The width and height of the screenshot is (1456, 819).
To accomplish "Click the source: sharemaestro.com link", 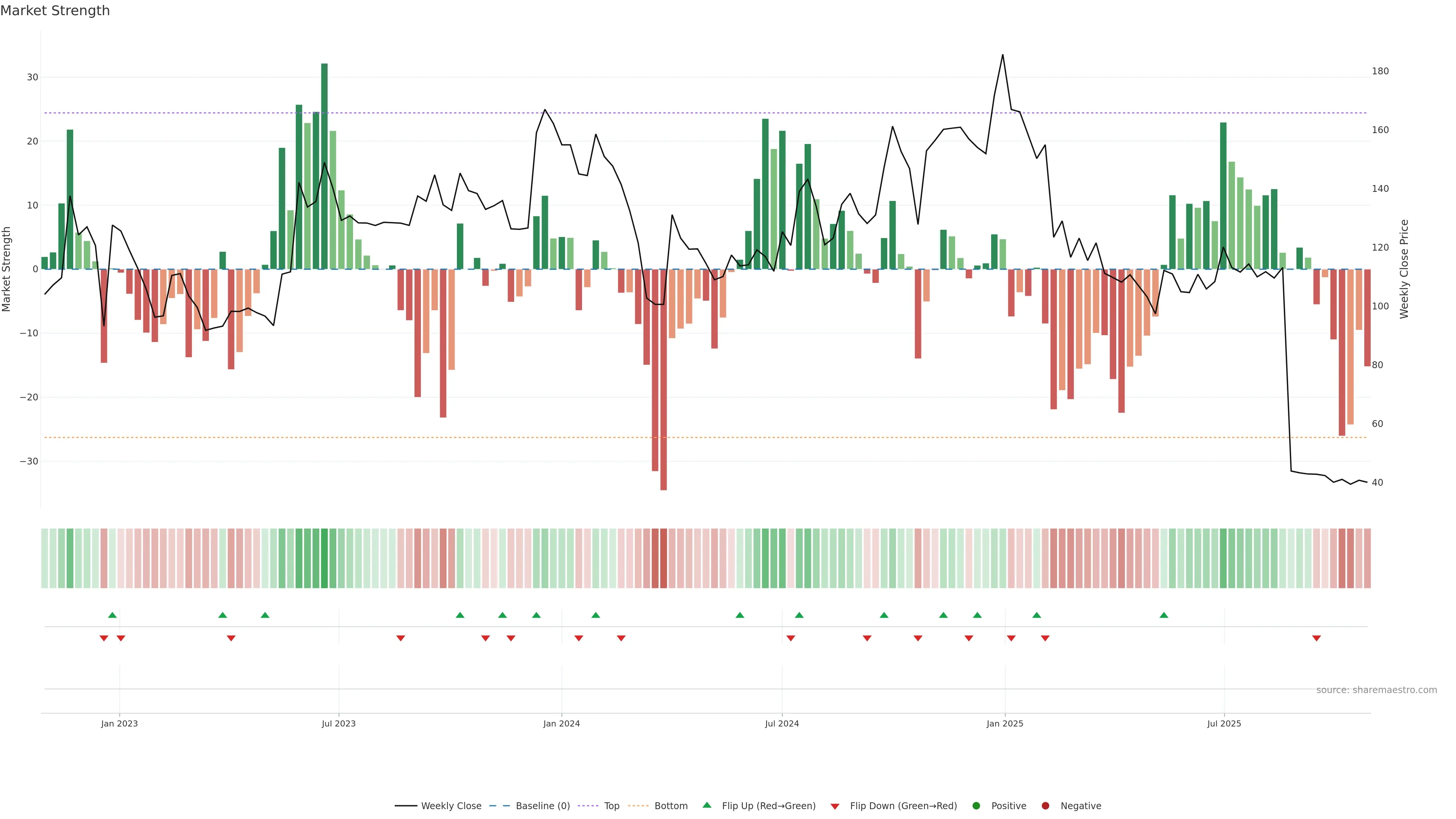I will [x=1376, y=690].
